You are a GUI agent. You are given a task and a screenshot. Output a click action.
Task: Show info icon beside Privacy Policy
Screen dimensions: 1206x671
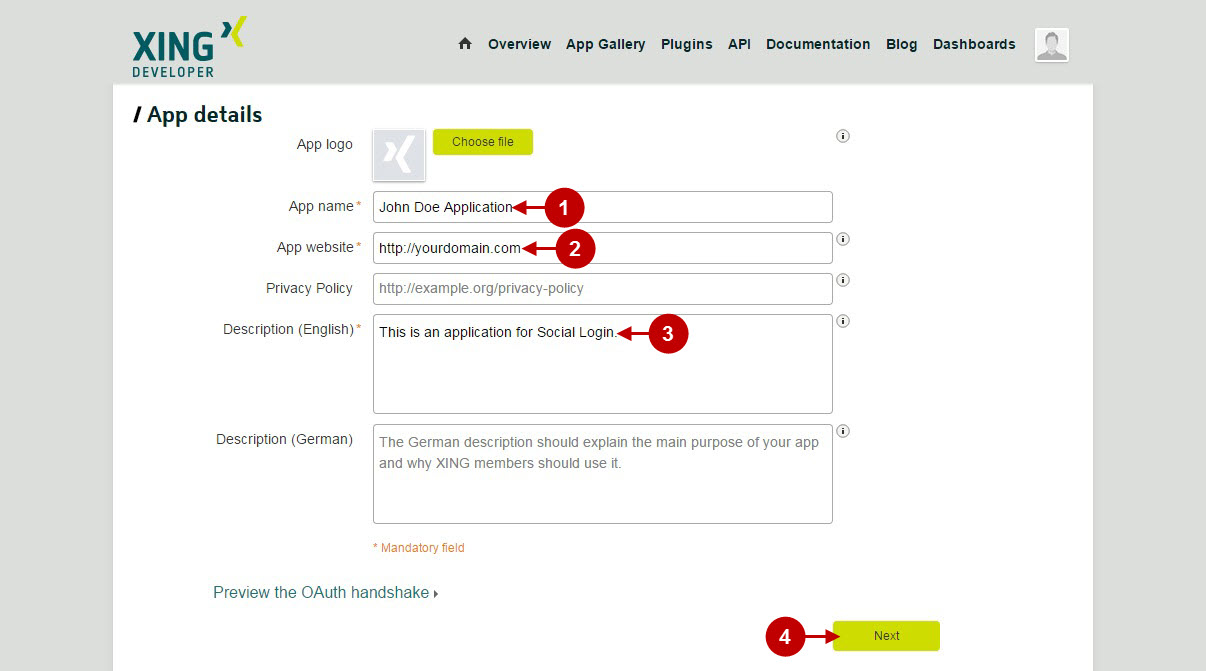coord(843,280)
